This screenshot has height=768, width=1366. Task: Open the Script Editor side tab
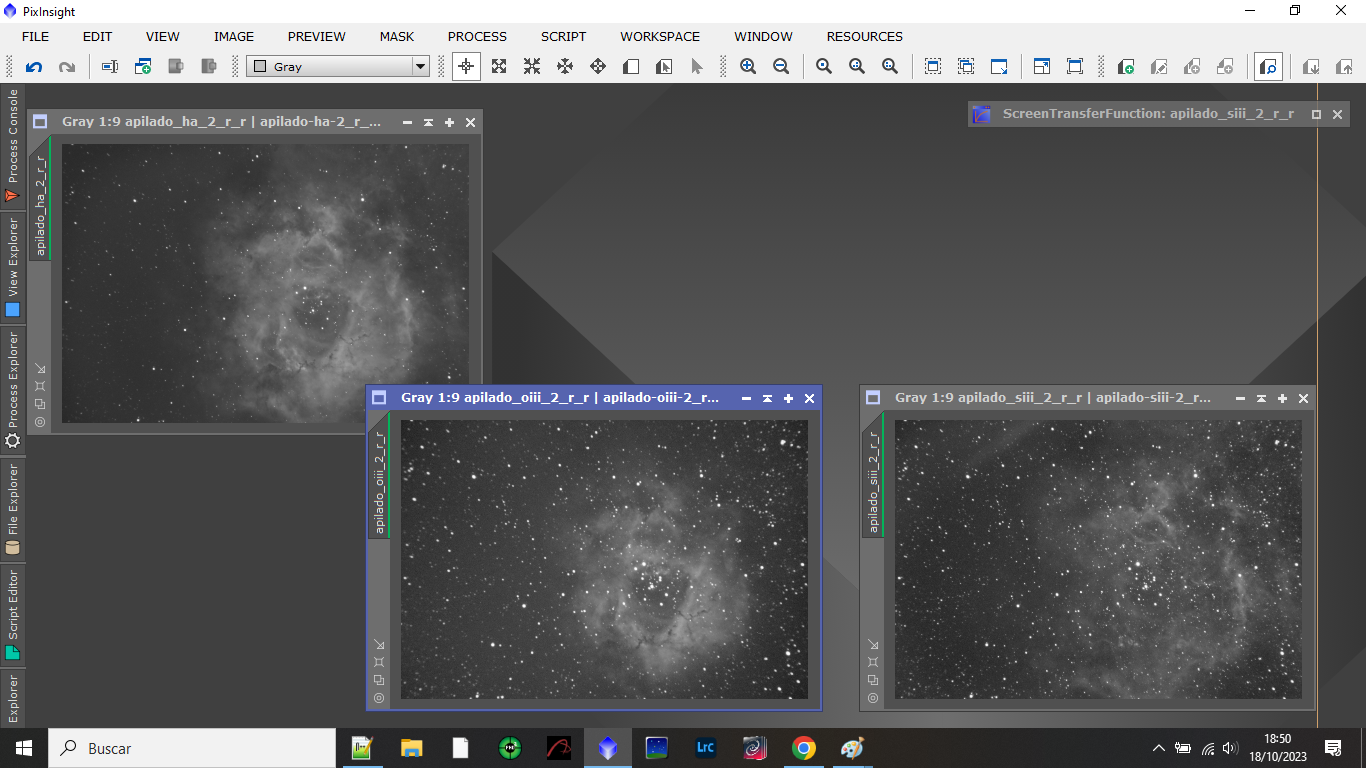click(13, 614)
